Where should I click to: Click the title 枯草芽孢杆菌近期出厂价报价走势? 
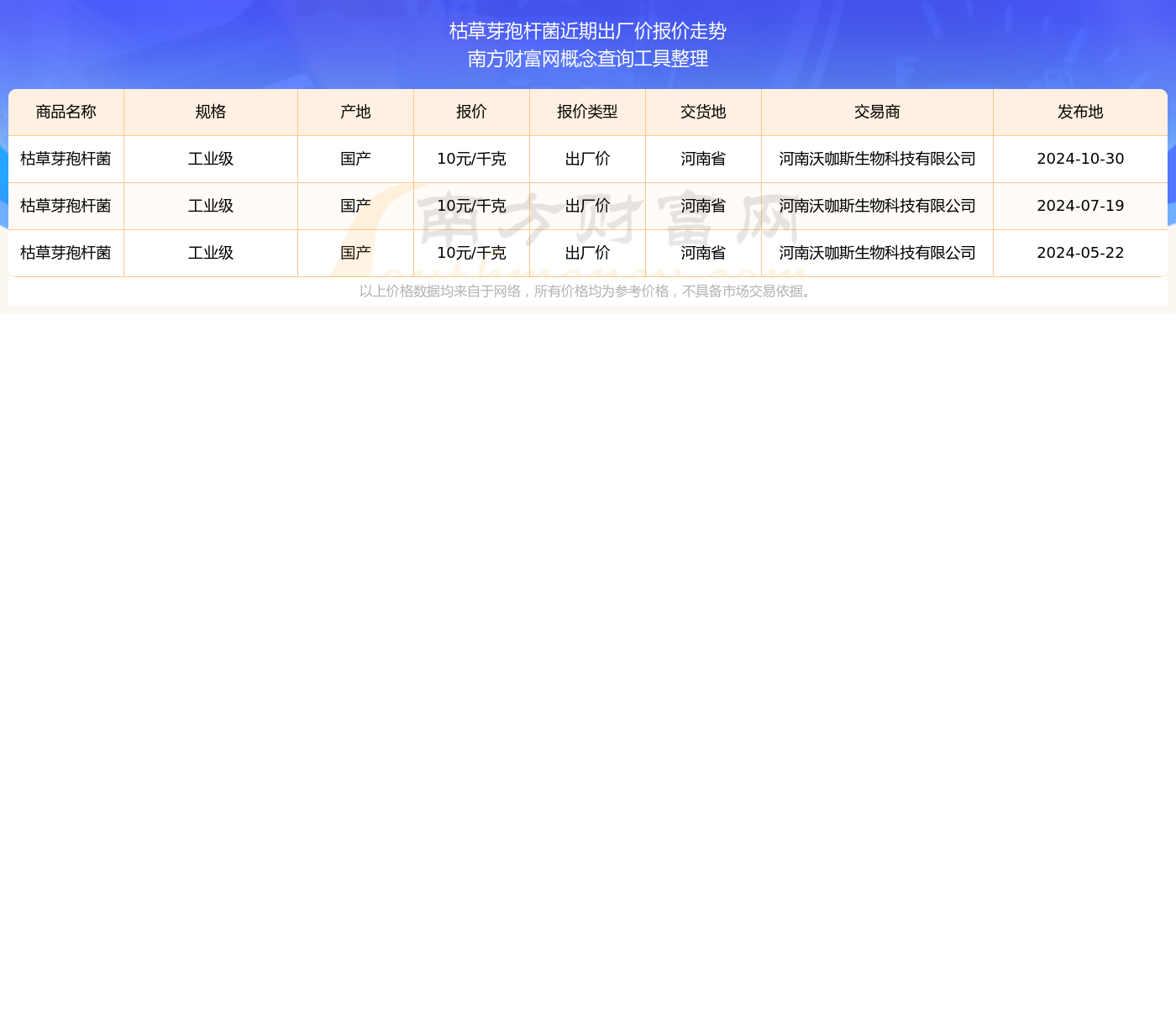(588, 31)
